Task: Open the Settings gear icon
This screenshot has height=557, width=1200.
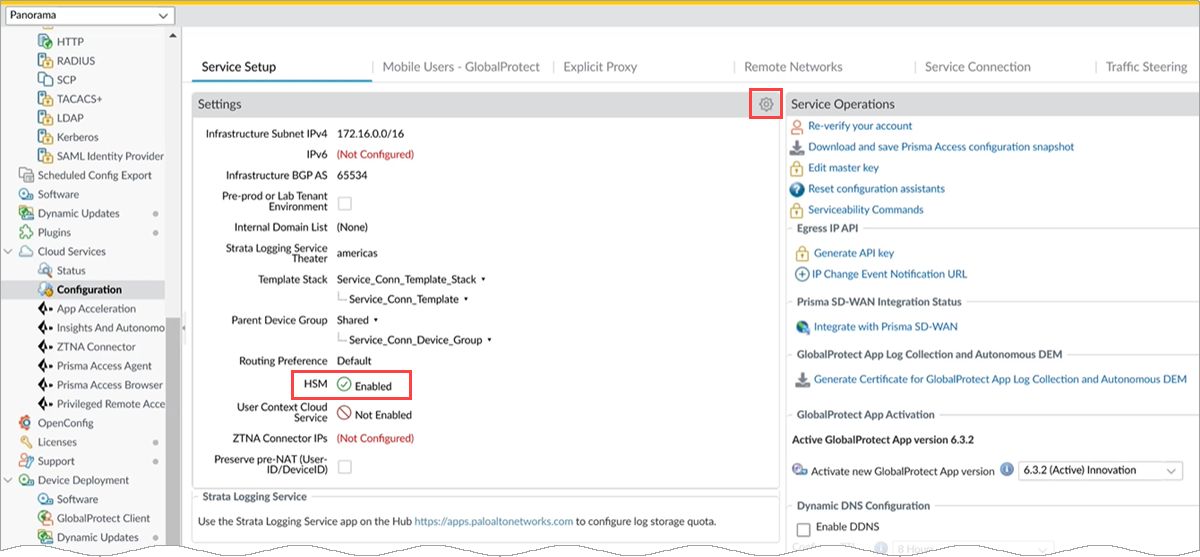Action: [765, 104]
